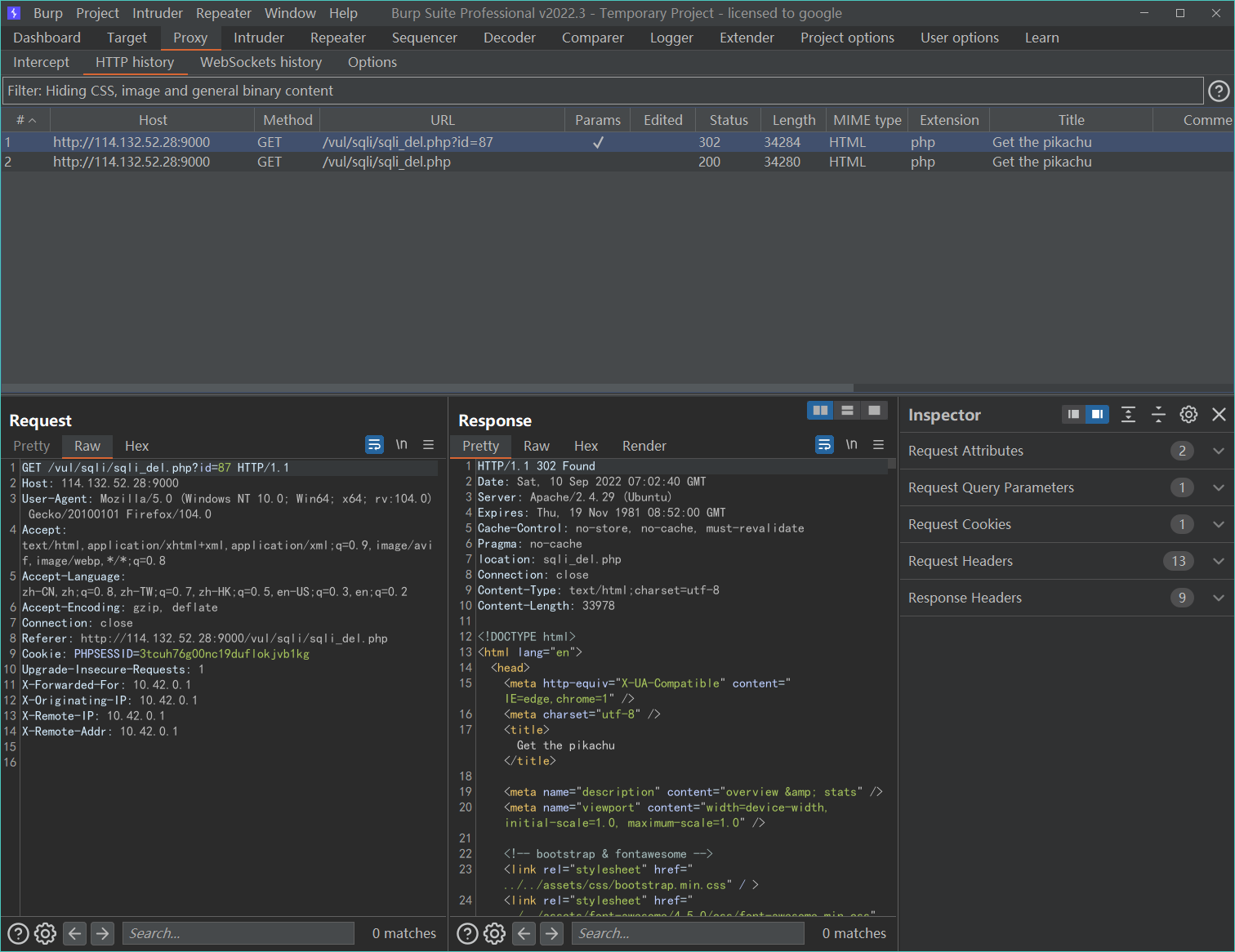Screen dimensions: 1235x952
Task: Switch to the Logger tab
Action: point(671,38)
